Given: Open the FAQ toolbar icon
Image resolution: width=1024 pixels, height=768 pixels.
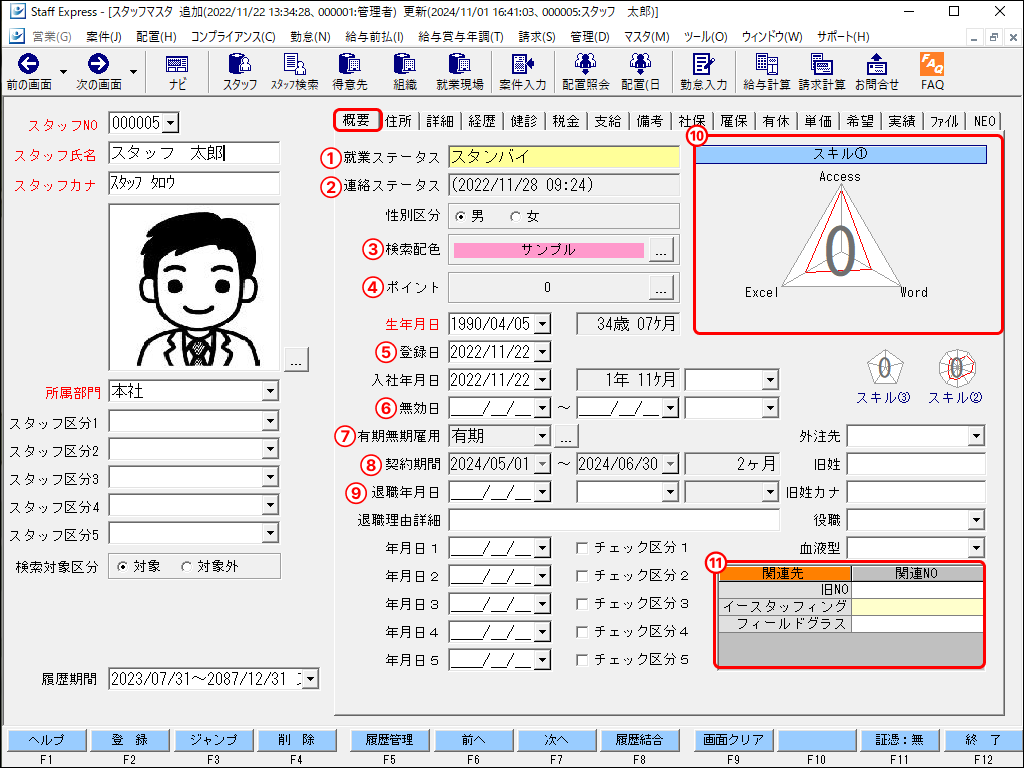Looking at the screenshot, I should 932,72.
